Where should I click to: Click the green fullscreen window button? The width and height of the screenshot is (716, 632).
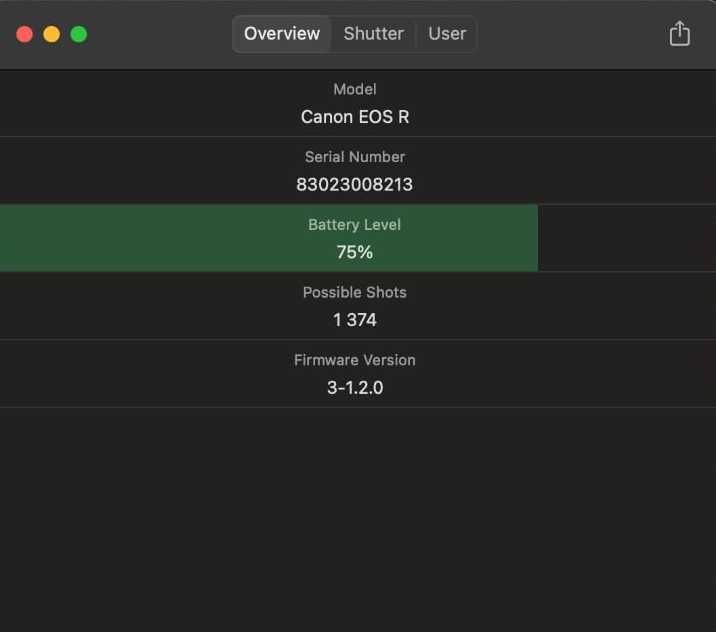79,34
